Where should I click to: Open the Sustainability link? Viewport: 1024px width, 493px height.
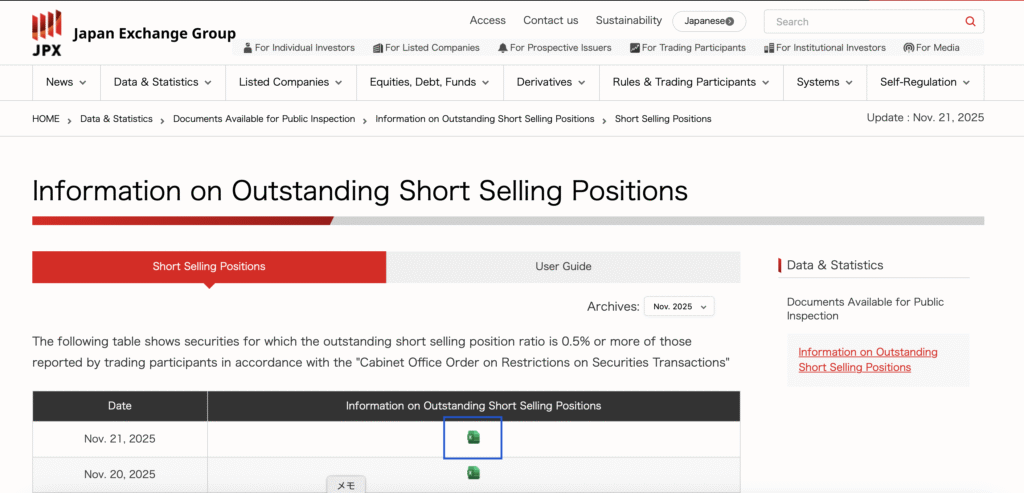click(628, 20)
